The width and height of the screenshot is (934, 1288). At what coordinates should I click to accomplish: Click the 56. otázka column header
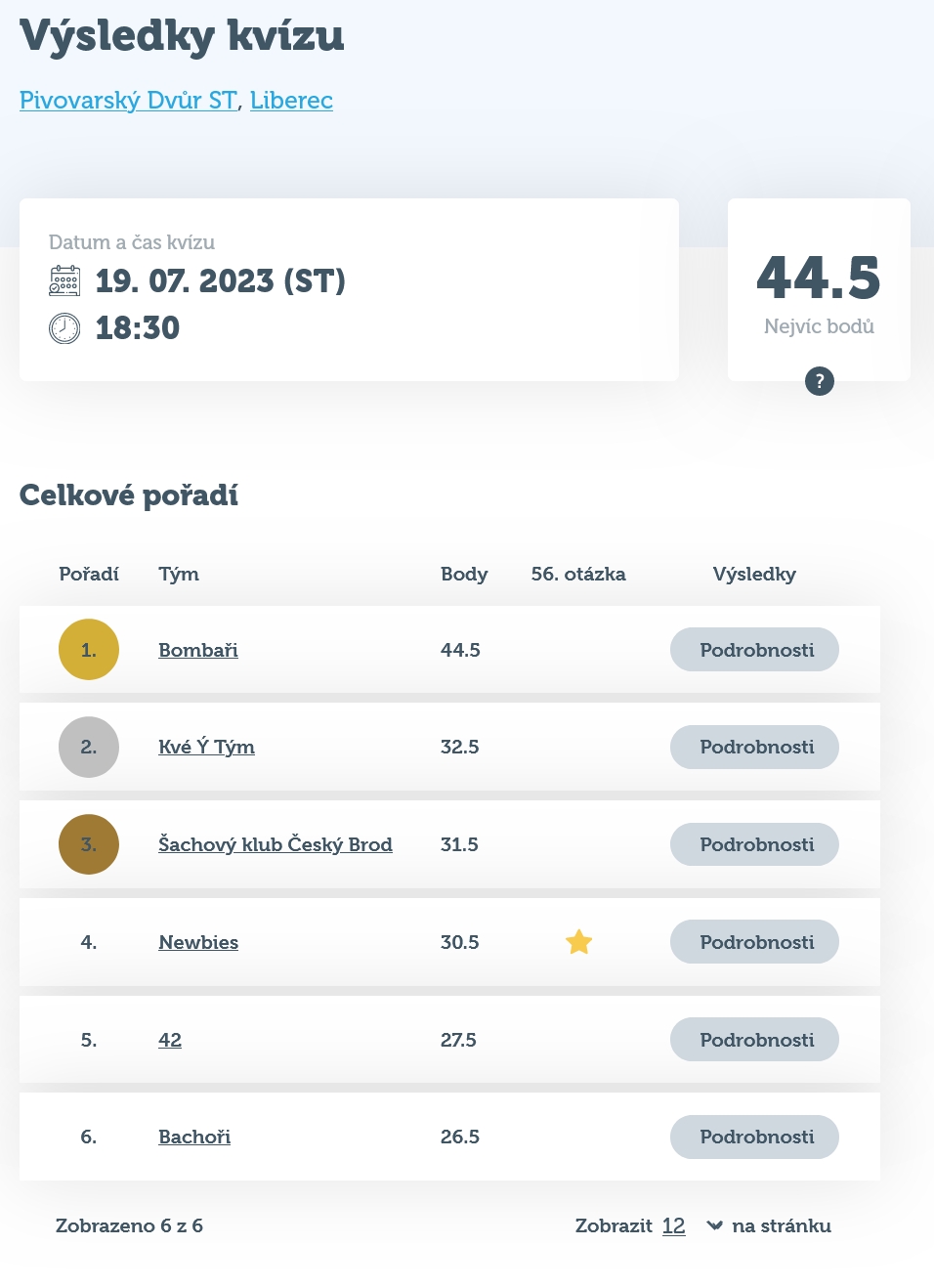pos(578,574)
